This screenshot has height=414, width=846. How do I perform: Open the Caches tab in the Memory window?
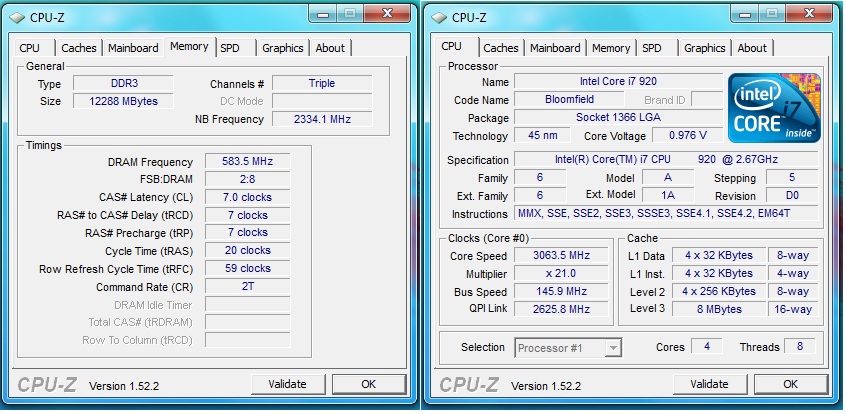(x=79, y=48)
